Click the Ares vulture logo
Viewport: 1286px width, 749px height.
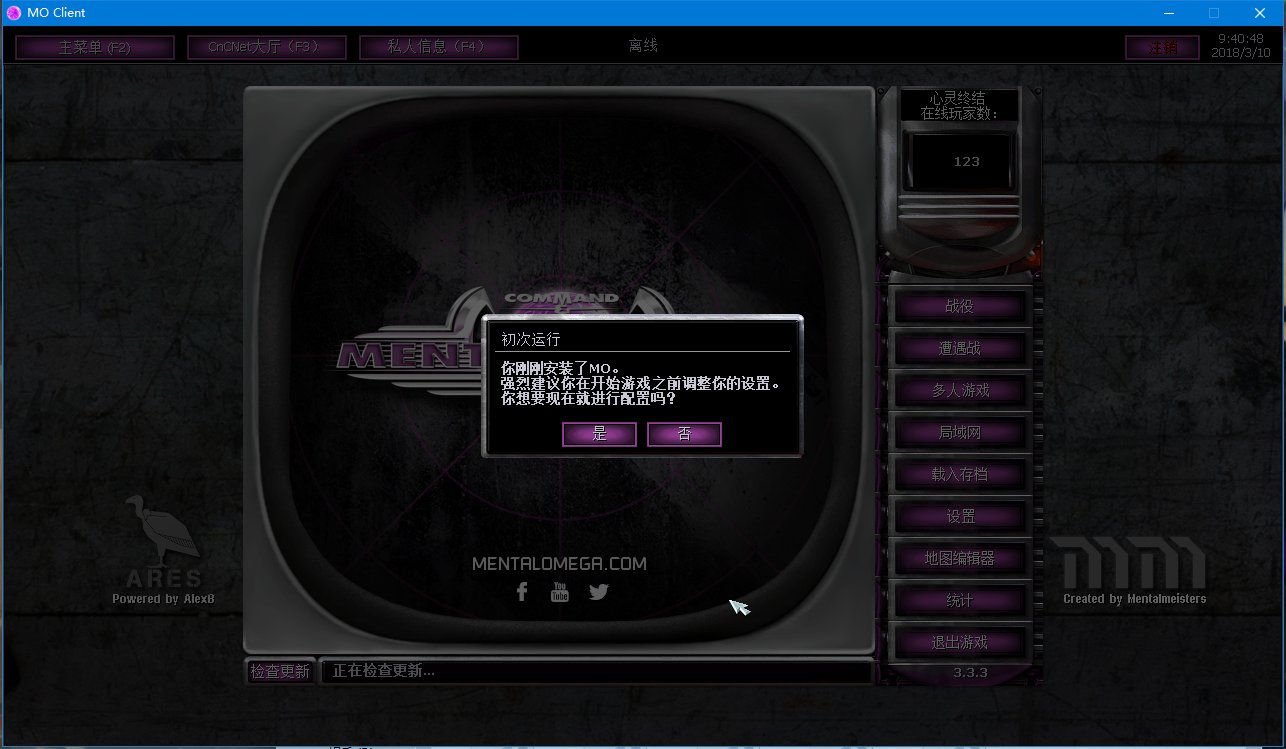coord(163,540)
